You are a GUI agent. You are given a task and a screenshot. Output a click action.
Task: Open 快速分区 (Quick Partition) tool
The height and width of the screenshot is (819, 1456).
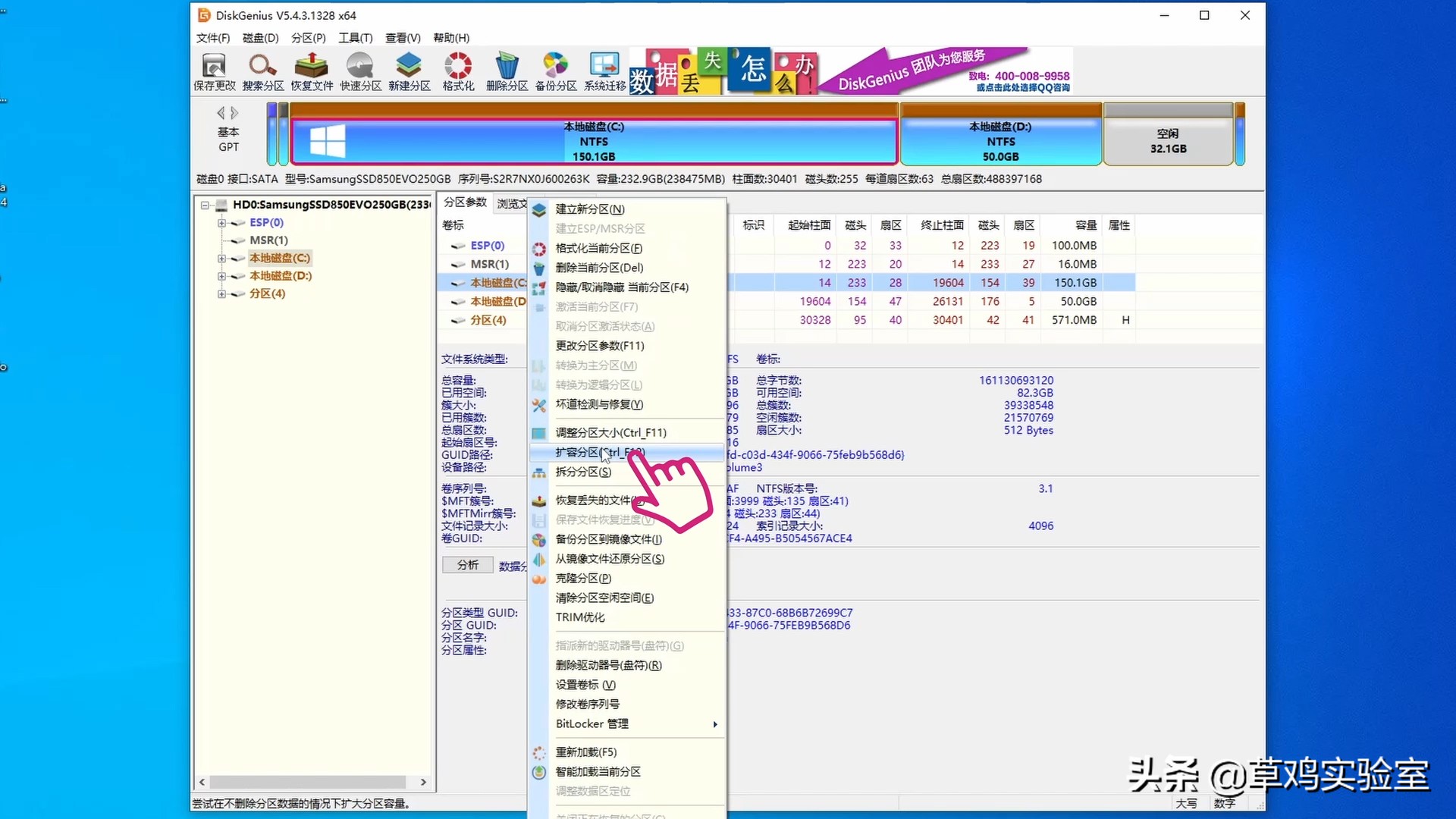tap(360, 71)
